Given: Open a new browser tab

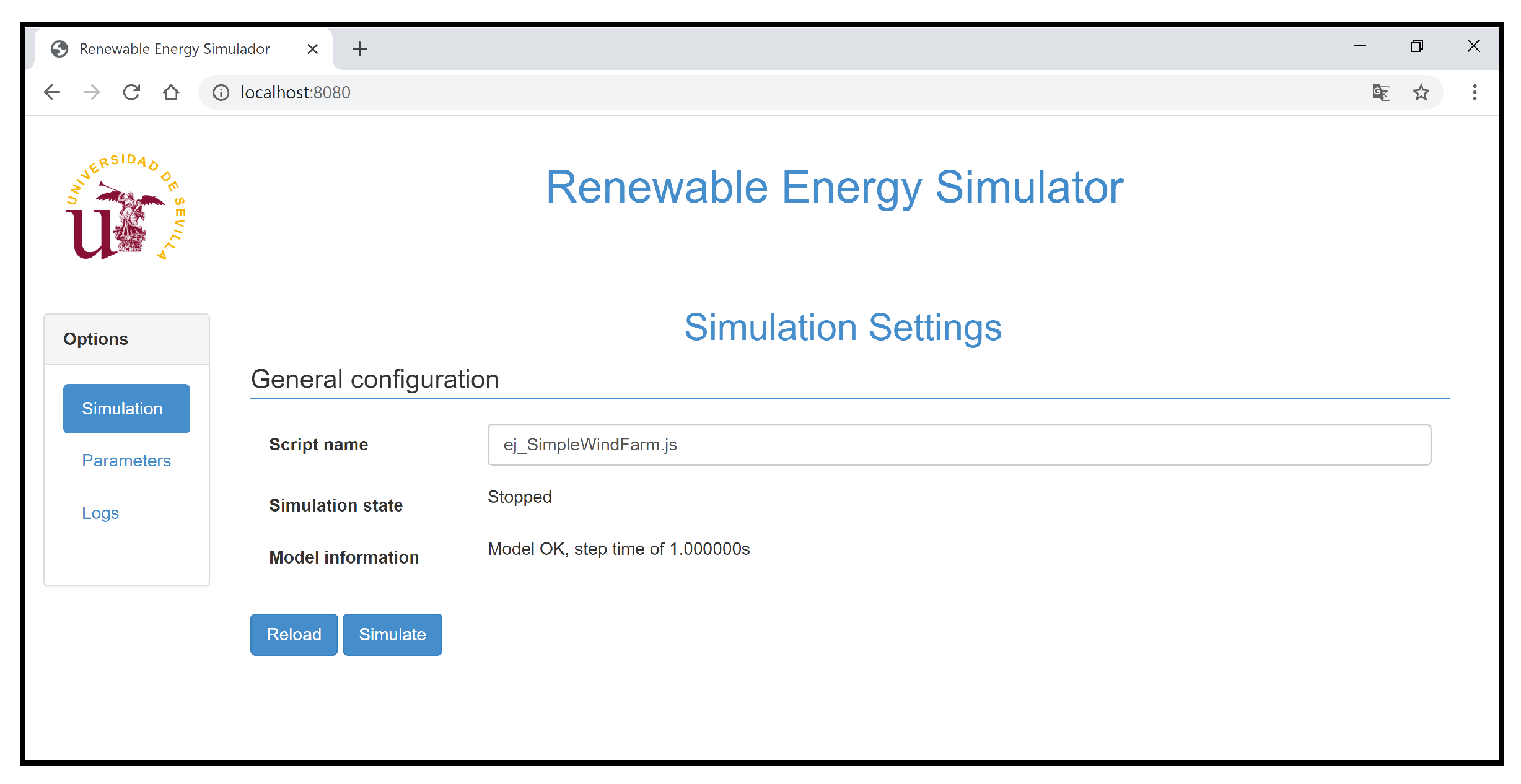Looking at the screenshot, I should click(x=359, y=49).
